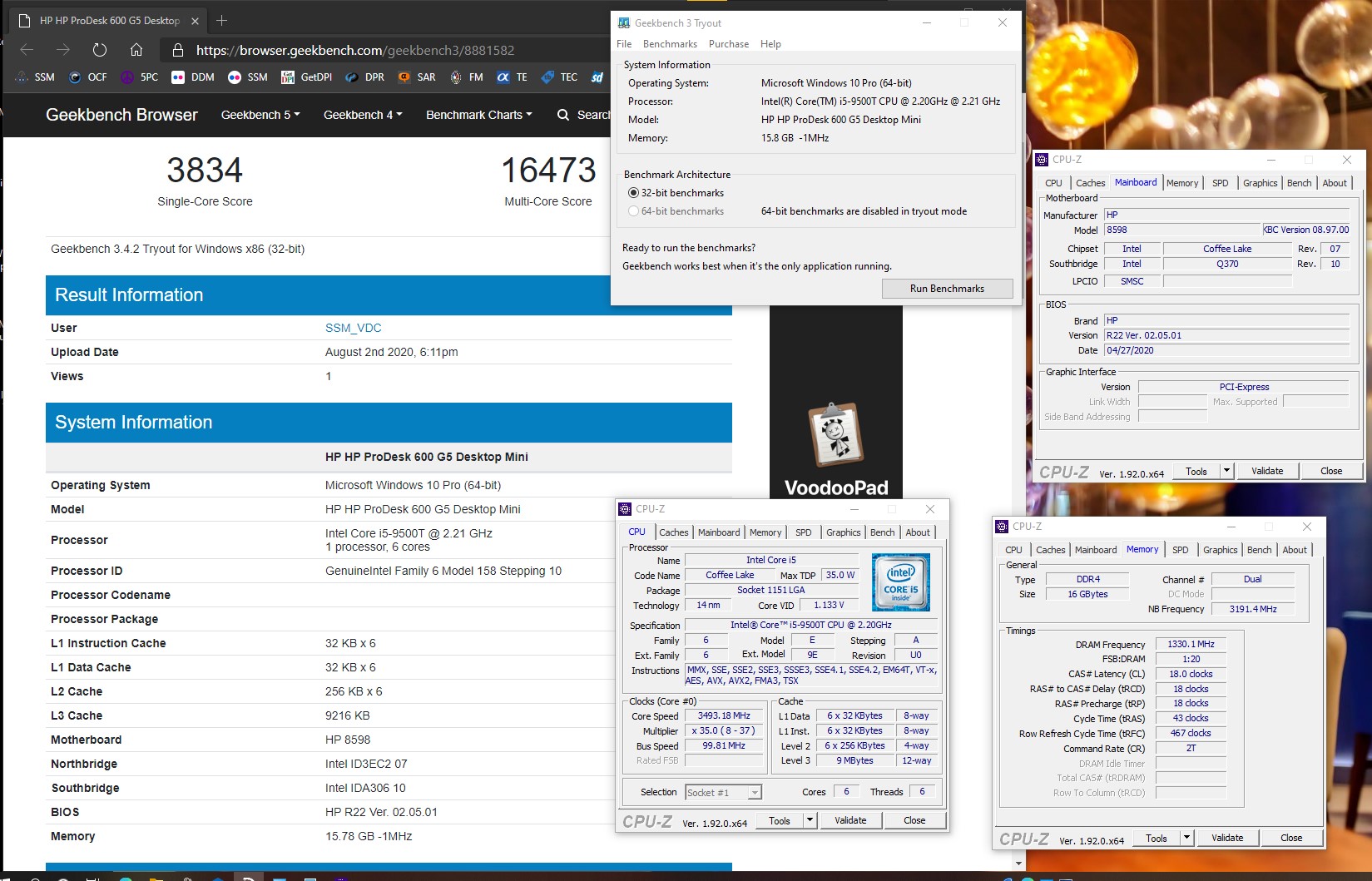
Task: Click Tools button in Mainboard CPU-Z window
Action: 1196,471
